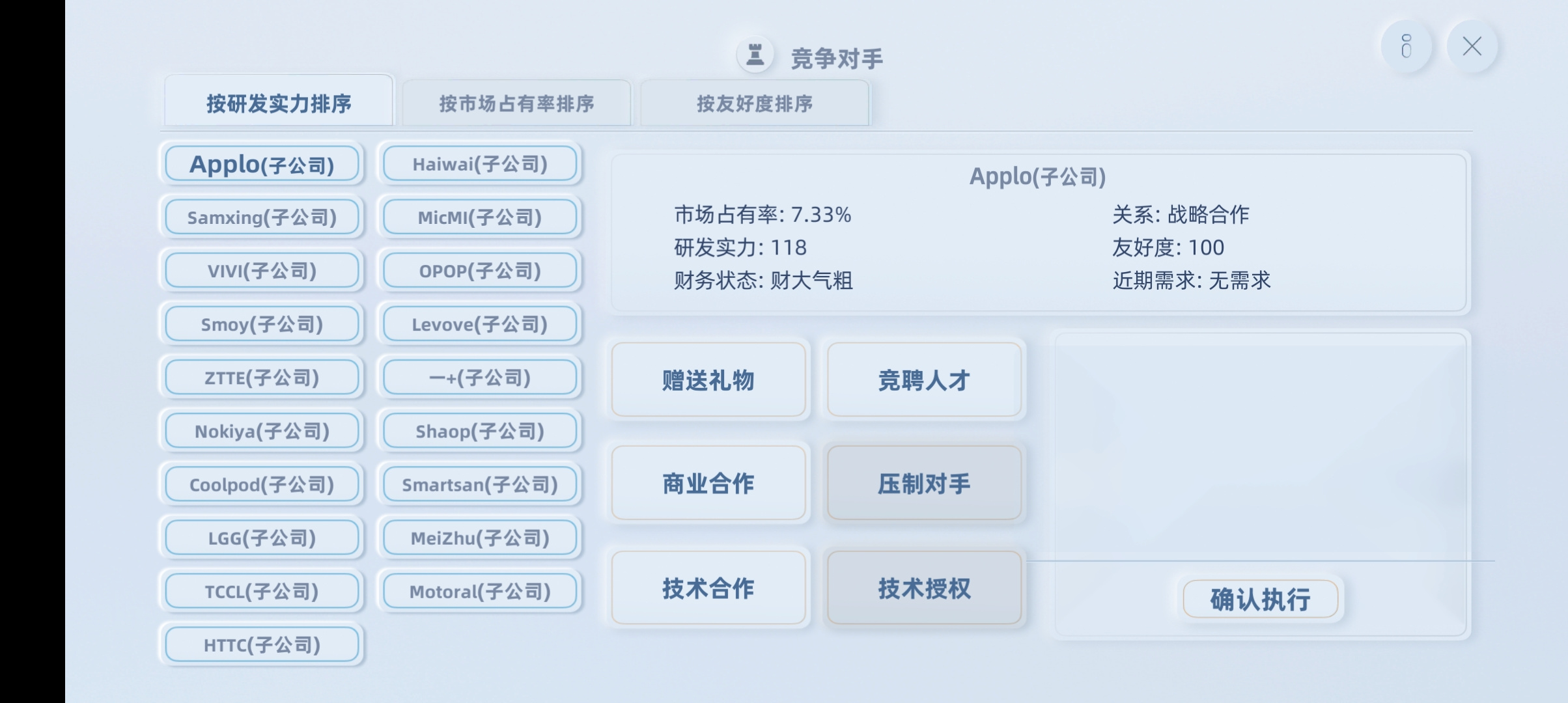Click the 赠送礼物 action button
This screenshot has height=703, width=1568.
pos(708,380)
